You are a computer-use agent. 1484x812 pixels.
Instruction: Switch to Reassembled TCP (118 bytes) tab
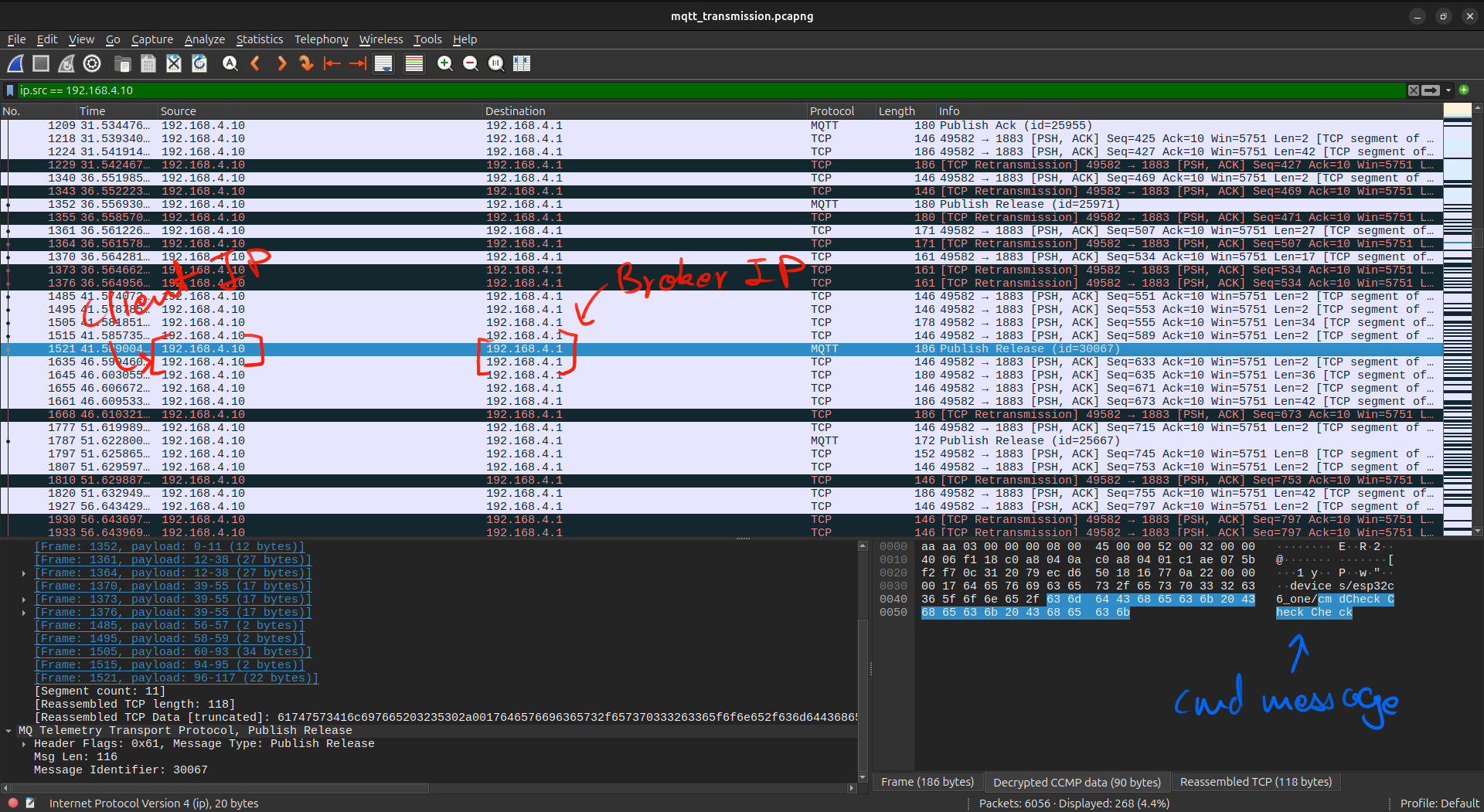click(x=1256, y=782)
